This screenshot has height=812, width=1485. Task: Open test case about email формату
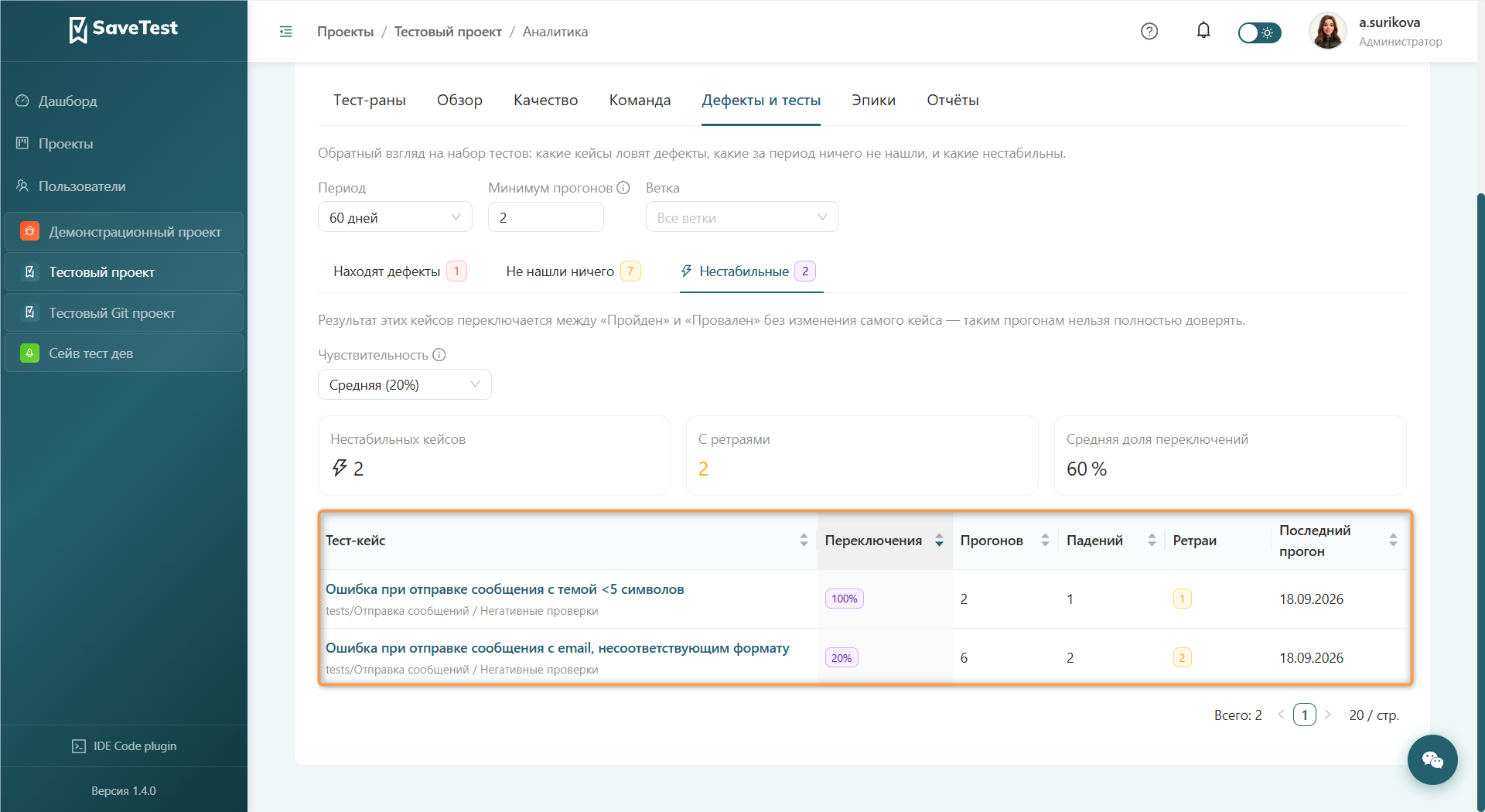point(558,648)
